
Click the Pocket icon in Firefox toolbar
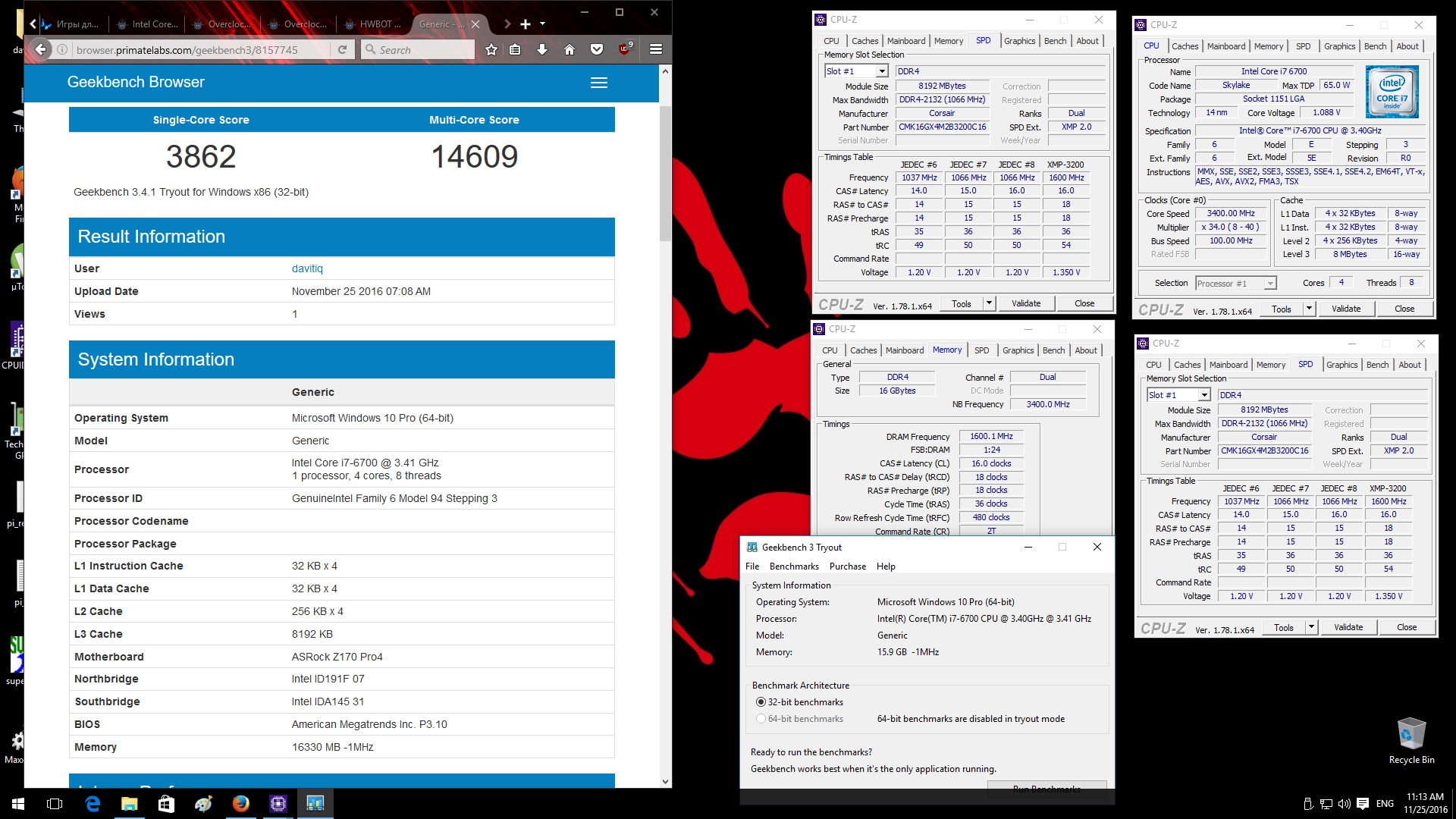[x=597, y=49]
